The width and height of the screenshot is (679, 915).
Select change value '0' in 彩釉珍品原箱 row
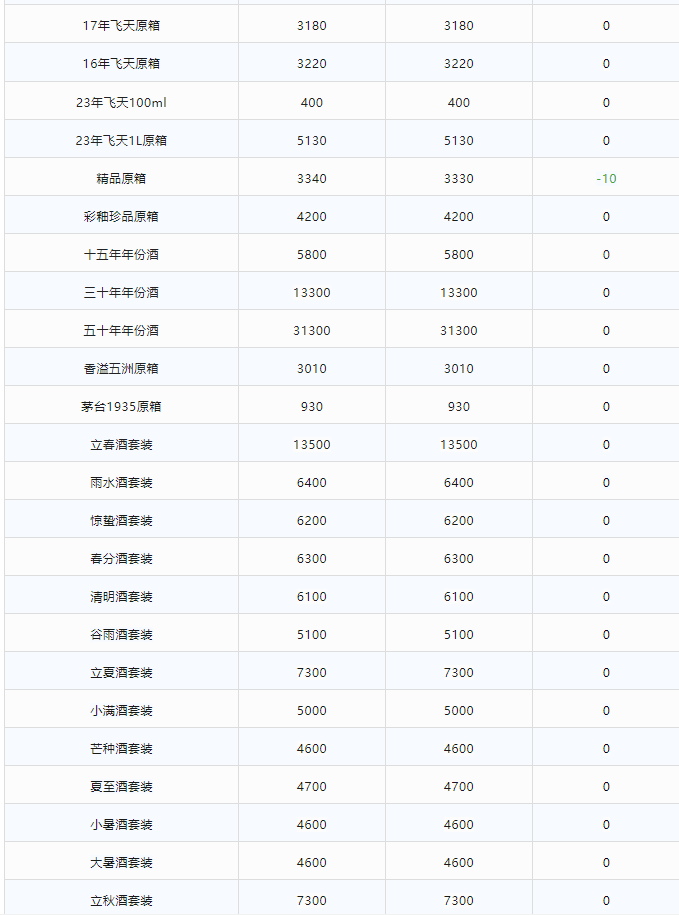pyautogui.click(x=606, y=216)
